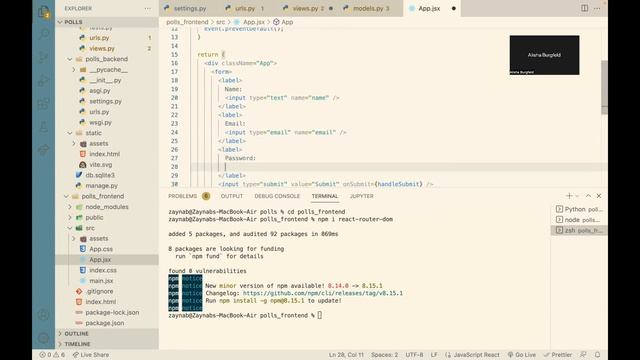
Task: Start Live Share session
Action: [91, 355]
